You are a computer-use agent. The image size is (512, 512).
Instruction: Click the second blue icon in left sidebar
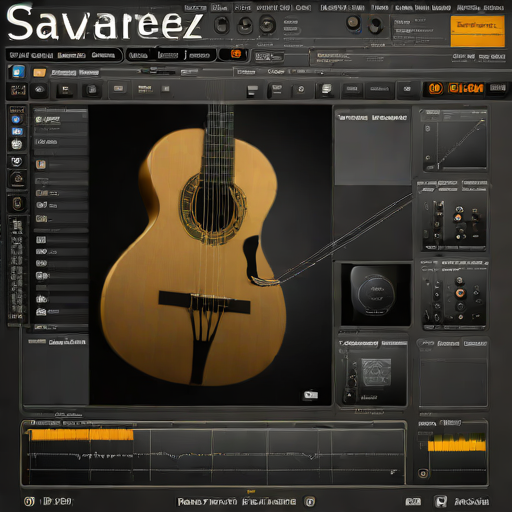(17, 131)
